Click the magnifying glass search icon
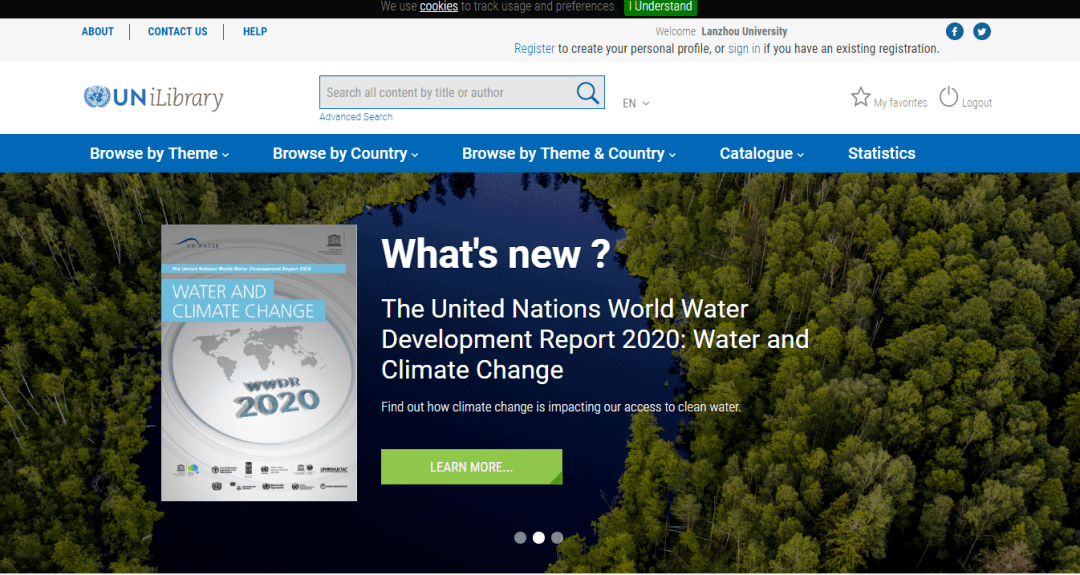The image size is (1080, 575). click(x=588, y=93)
